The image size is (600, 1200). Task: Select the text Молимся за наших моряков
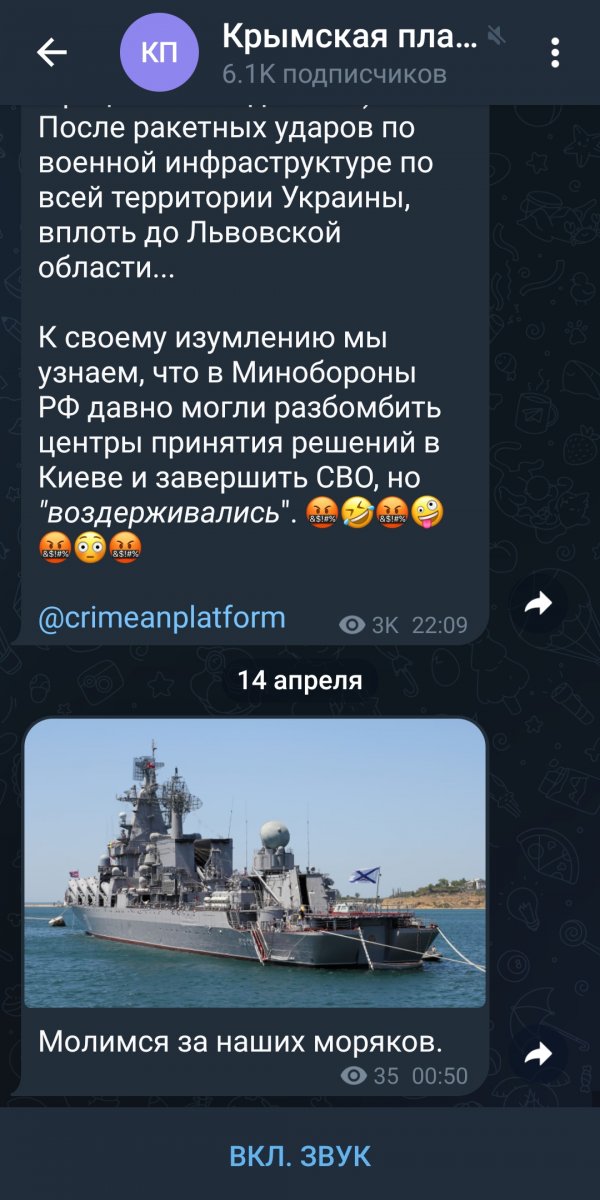240,1041
